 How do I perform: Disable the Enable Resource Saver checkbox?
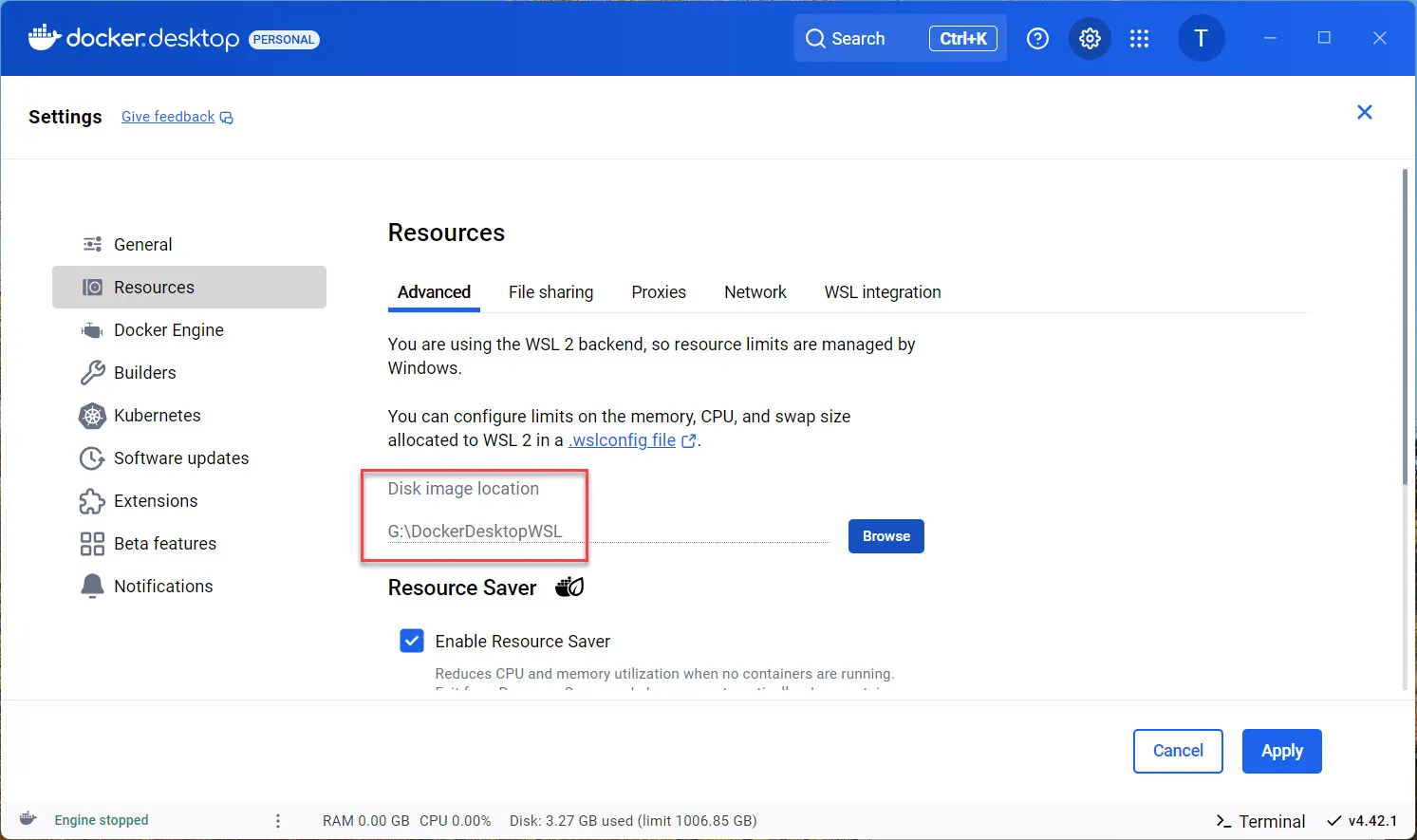coord(411,641)
